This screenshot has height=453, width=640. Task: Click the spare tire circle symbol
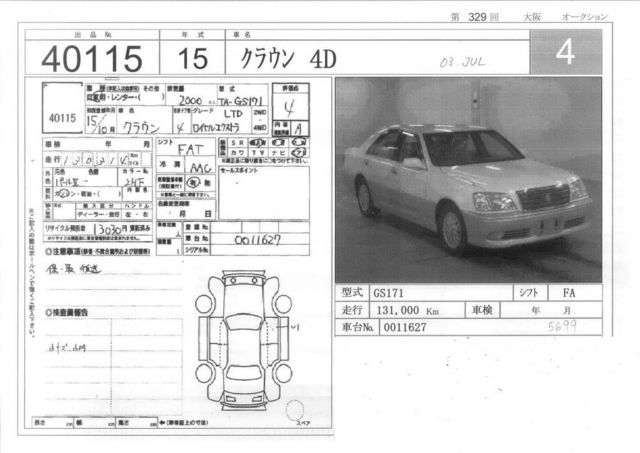pyautogui.click(x=295, y=410)
